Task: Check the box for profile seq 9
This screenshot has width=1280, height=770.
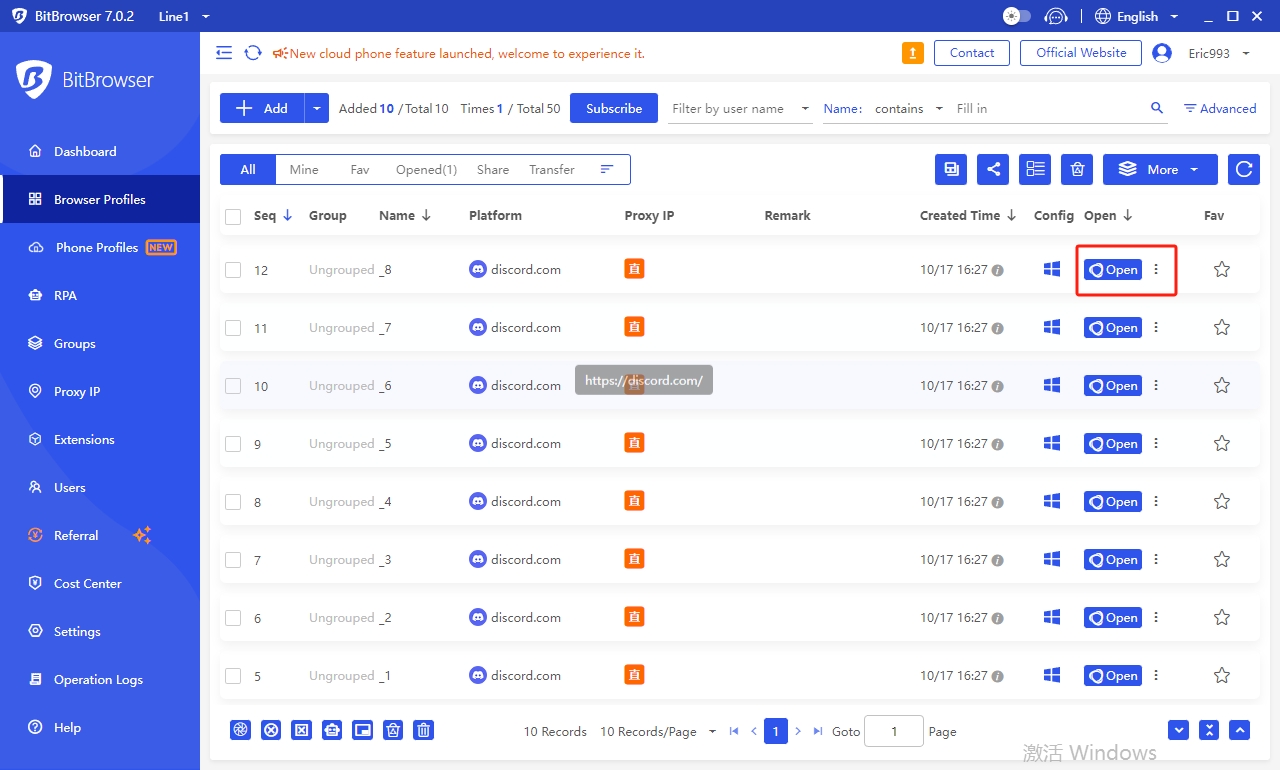Action: tap(233, 444)
